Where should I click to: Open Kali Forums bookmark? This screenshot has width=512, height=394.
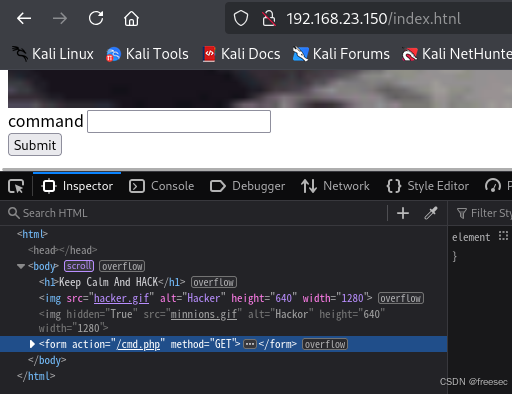click(x=341, y=54)
